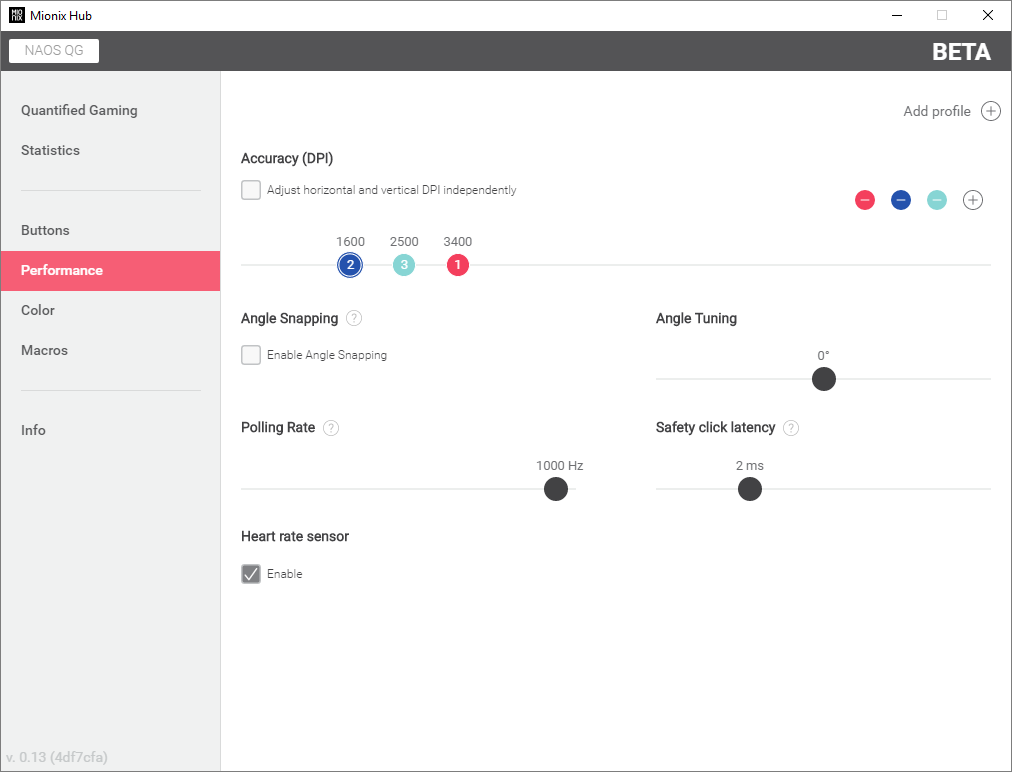Select DPI marker 3 at 2500
This screenshot has width=1012, height=772.
(404, 265)
